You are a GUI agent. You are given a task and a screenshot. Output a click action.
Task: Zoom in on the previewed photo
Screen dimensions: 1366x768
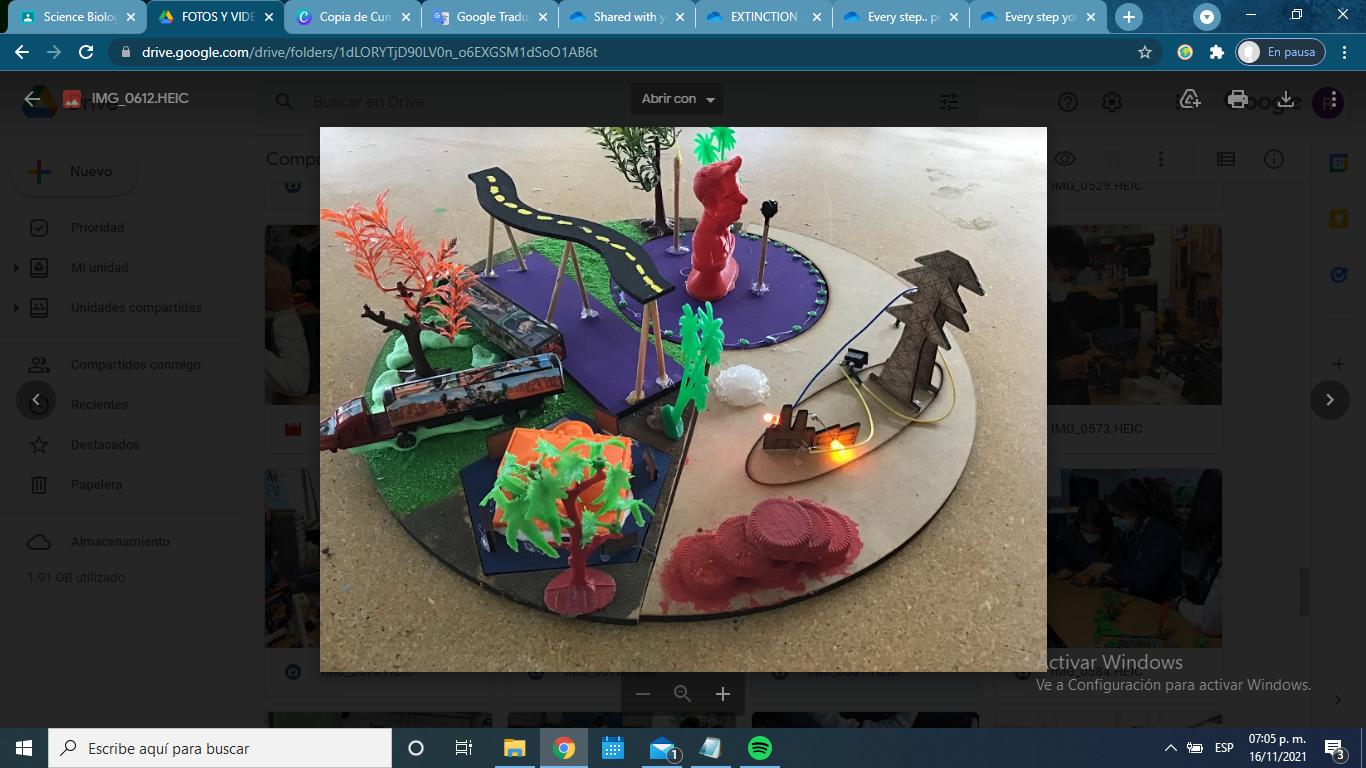[723, 694]
